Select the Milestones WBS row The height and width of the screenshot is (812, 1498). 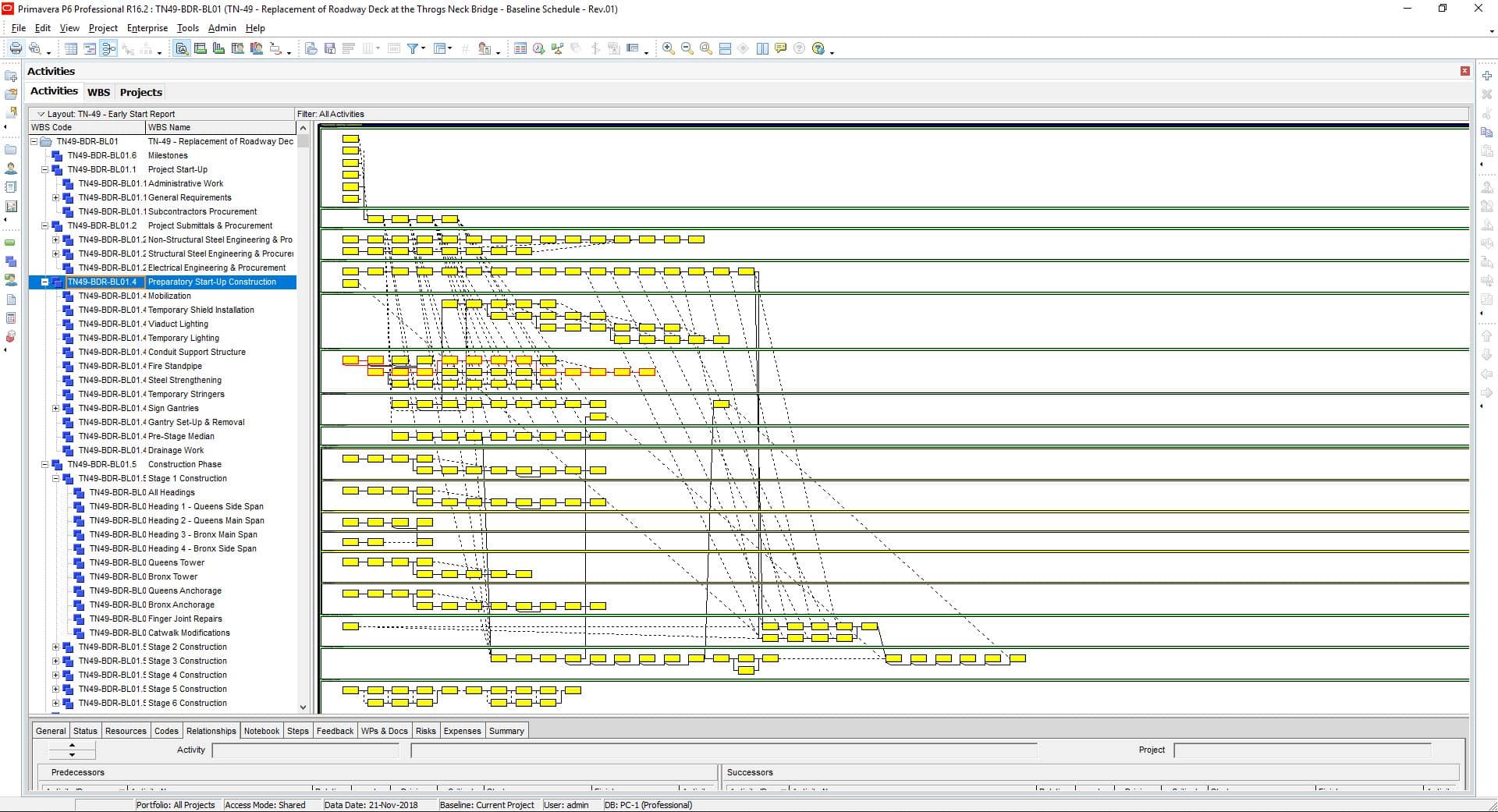[x=163, y=155]
